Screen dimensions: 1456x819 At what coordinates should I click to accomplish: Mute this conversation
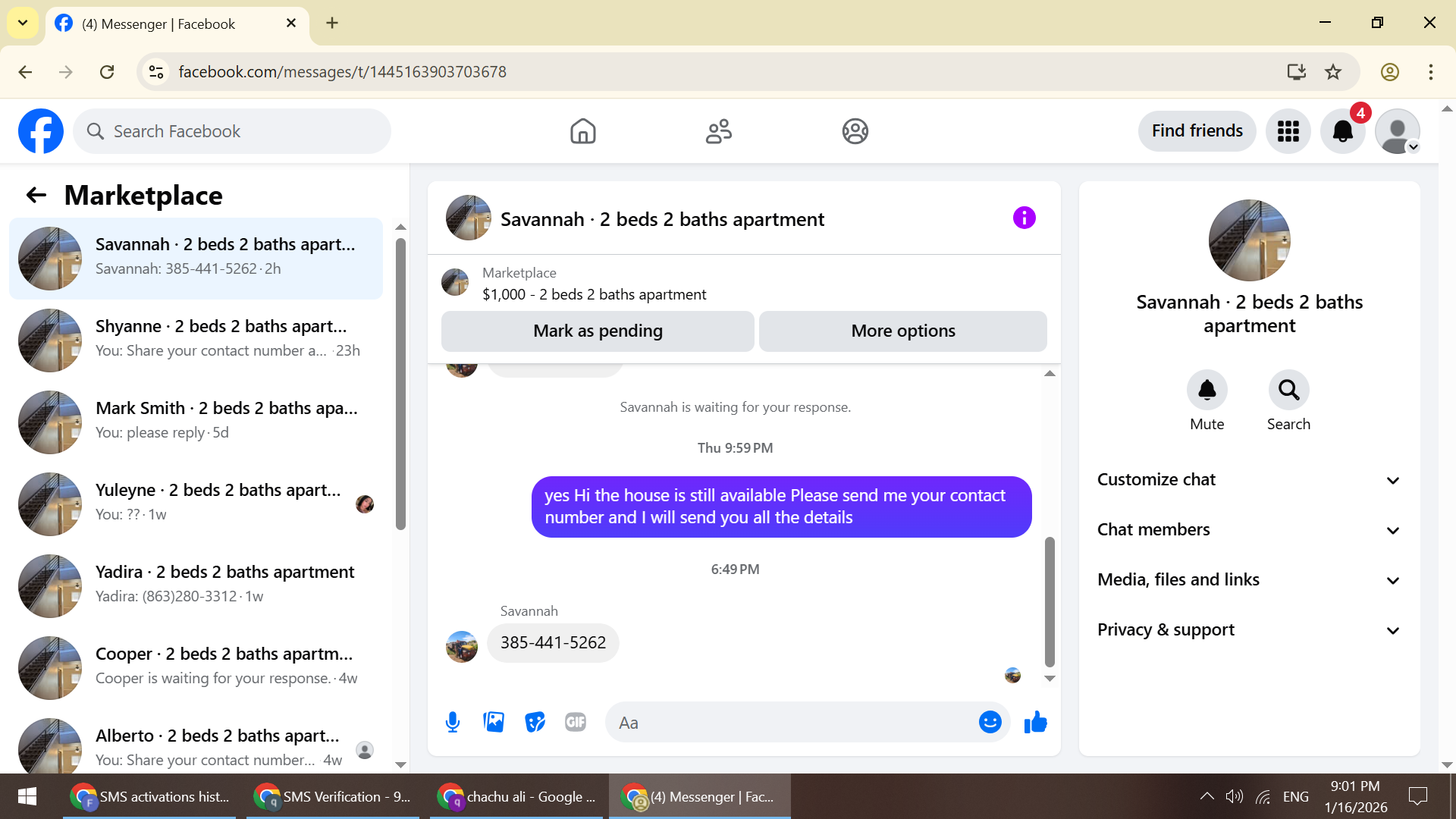point(1207,391)
